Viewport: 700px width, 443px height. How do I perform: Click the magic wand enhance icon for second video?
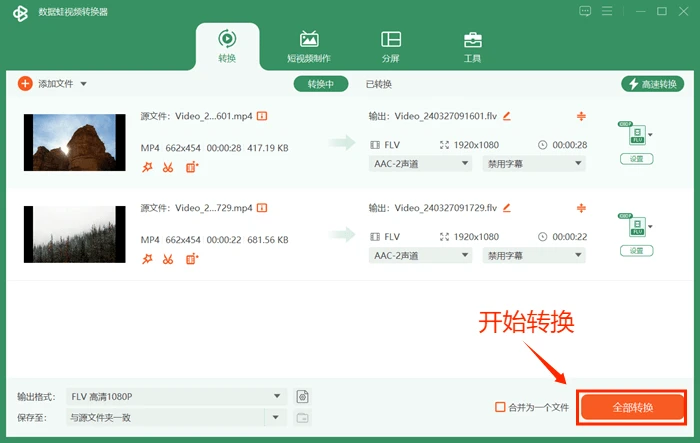147,259
